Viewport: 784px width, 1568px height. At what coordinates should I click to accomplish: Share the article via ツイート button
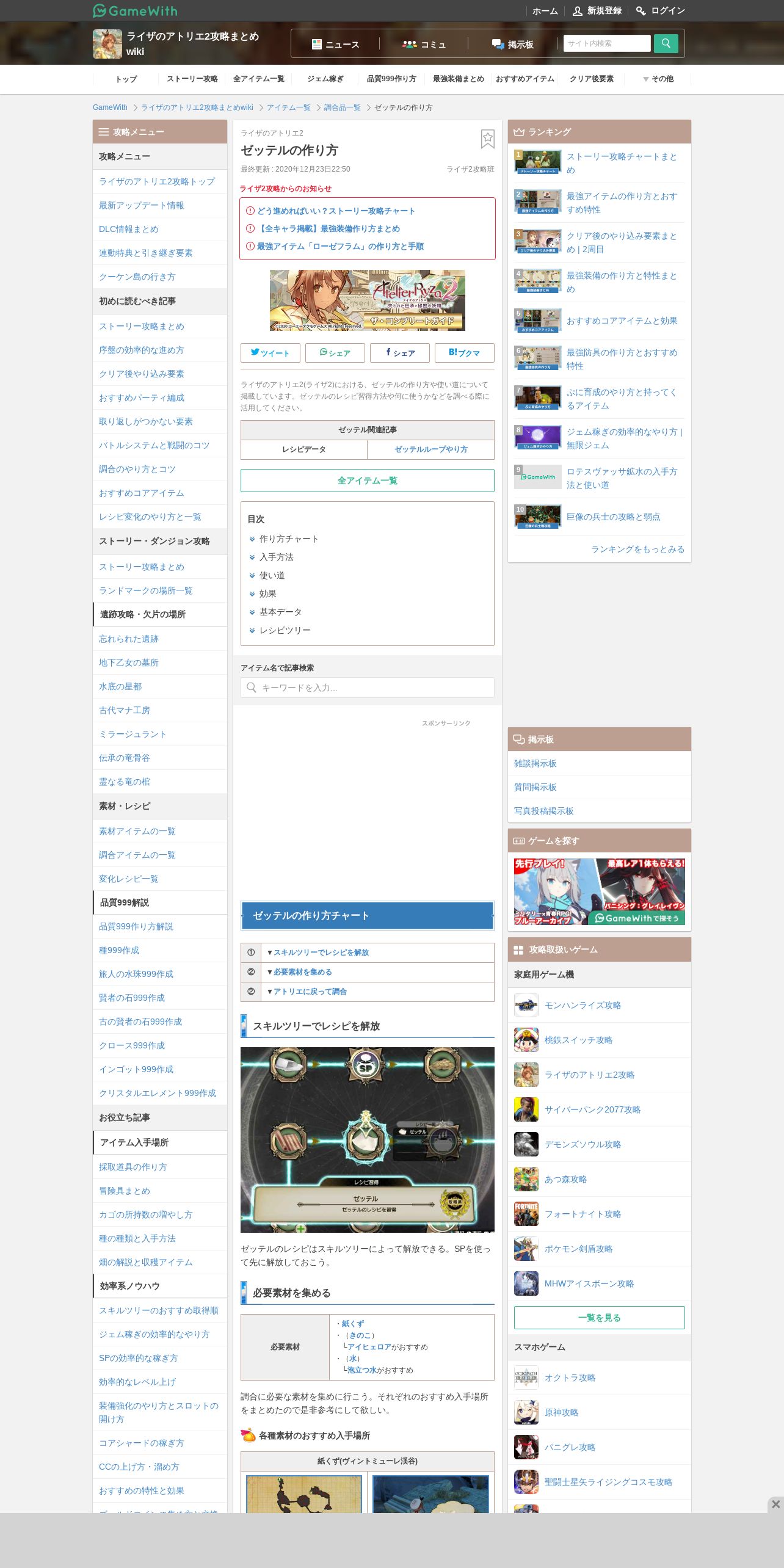[x=270, y=353]
